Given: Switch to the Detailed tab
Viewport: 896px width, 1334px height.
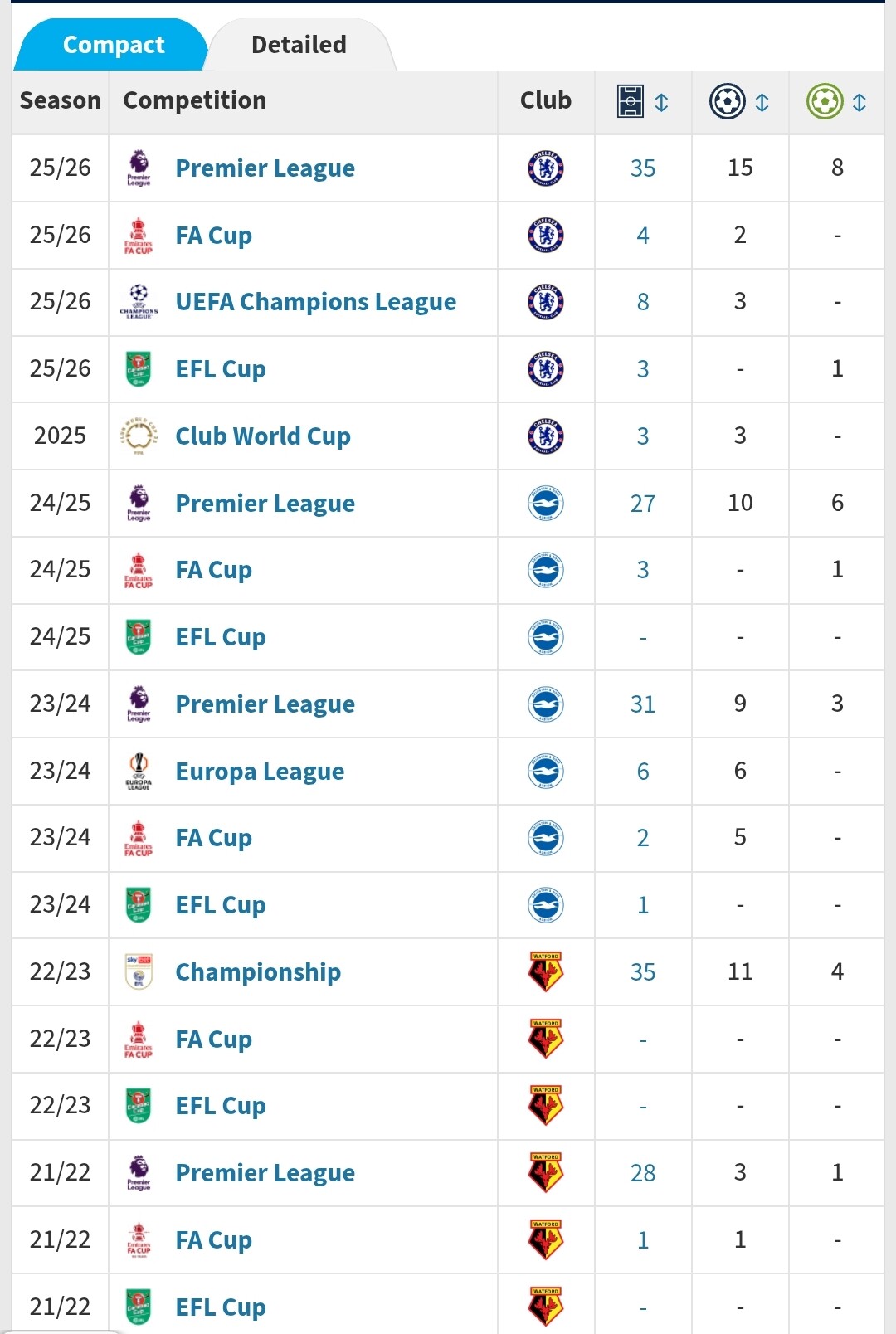Looking at the screenshot, I should (x=299, y=45).
